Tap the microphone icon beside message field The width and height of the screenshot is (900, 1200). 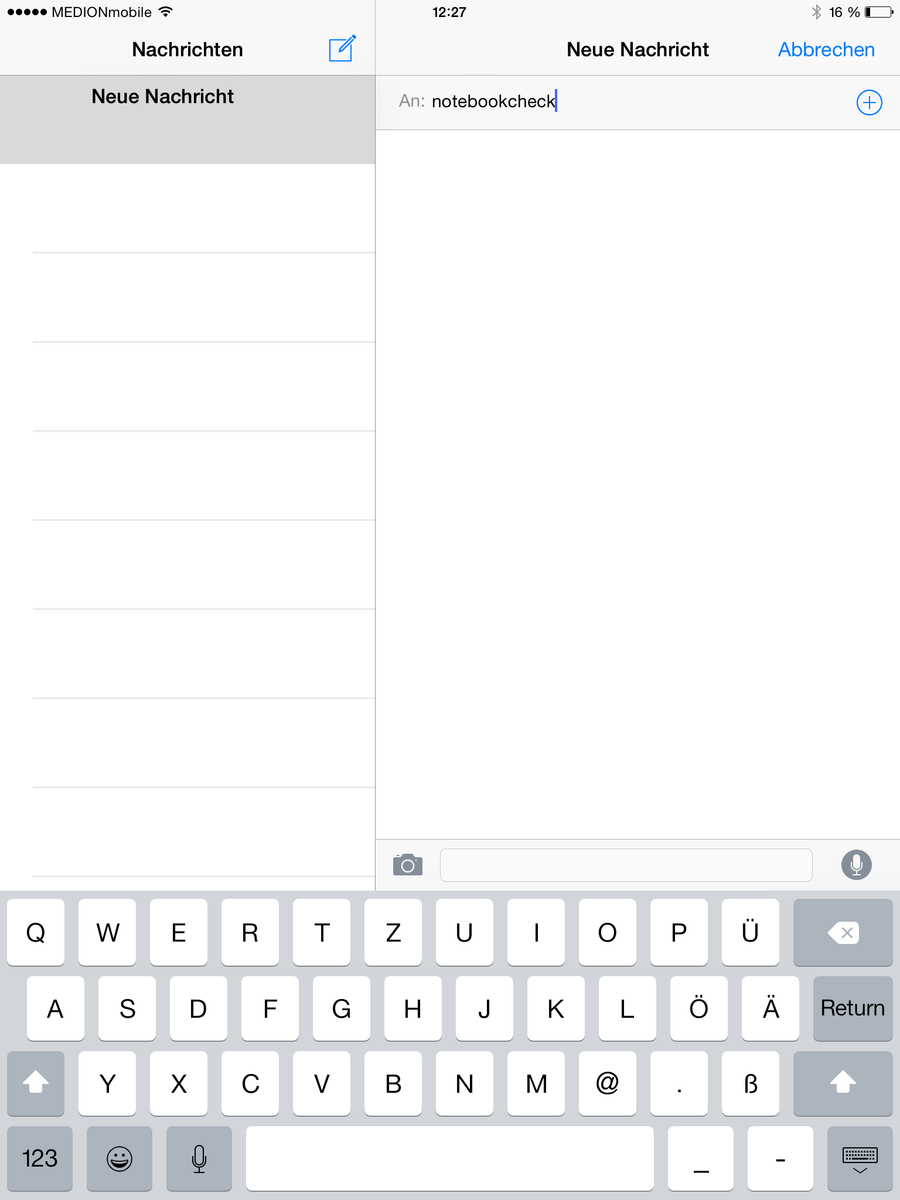click(x=857, y=865)
